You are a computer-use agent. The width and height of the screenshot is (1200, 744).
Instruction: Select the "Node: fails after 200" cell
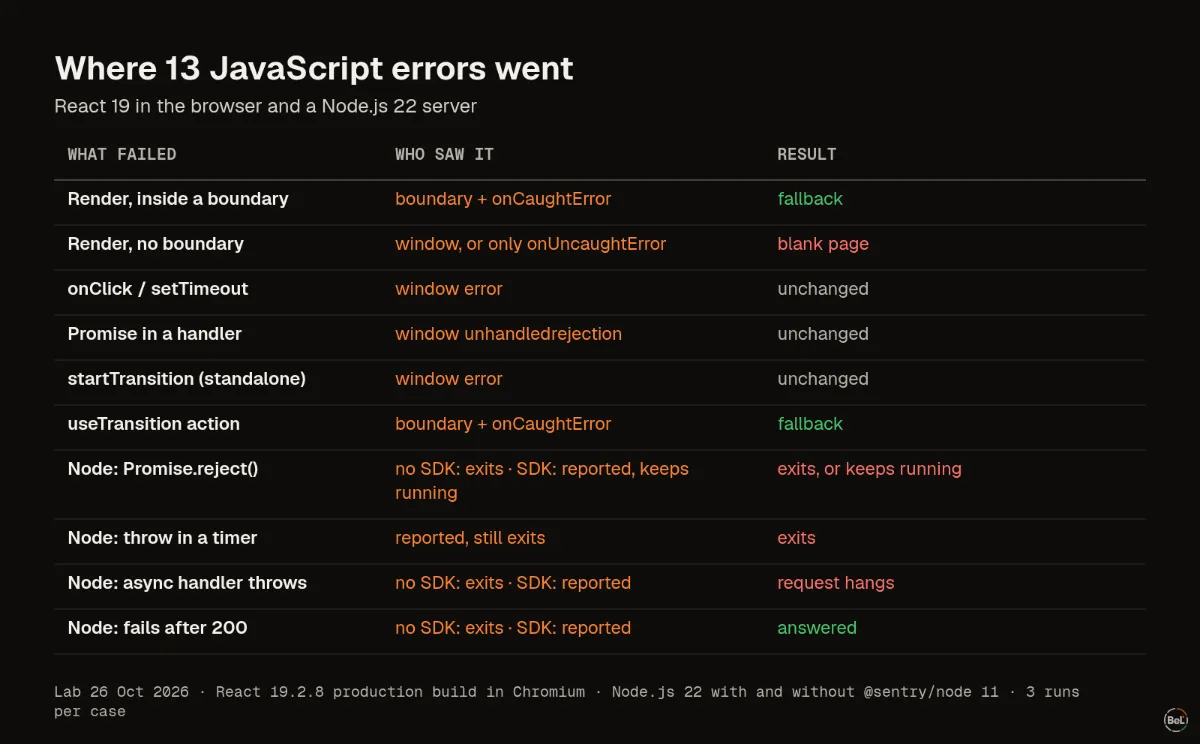click(158, 628)
